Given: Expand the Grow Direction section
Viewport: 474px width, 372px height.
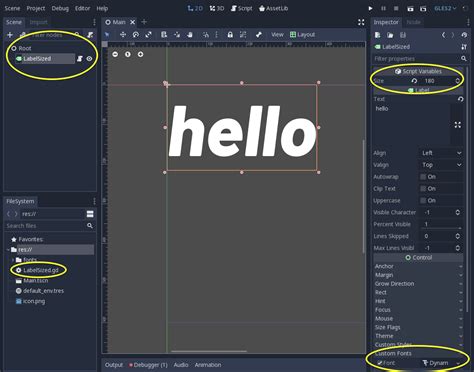Looking at the screenshot, I should [418, 284].
